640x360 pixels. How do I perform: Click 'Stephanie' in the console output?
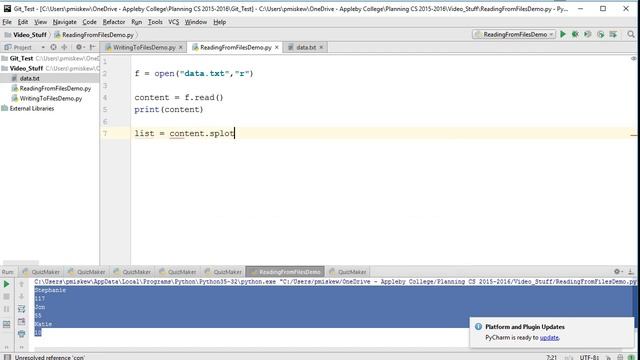pyautogui.click(x=50, y=290)
